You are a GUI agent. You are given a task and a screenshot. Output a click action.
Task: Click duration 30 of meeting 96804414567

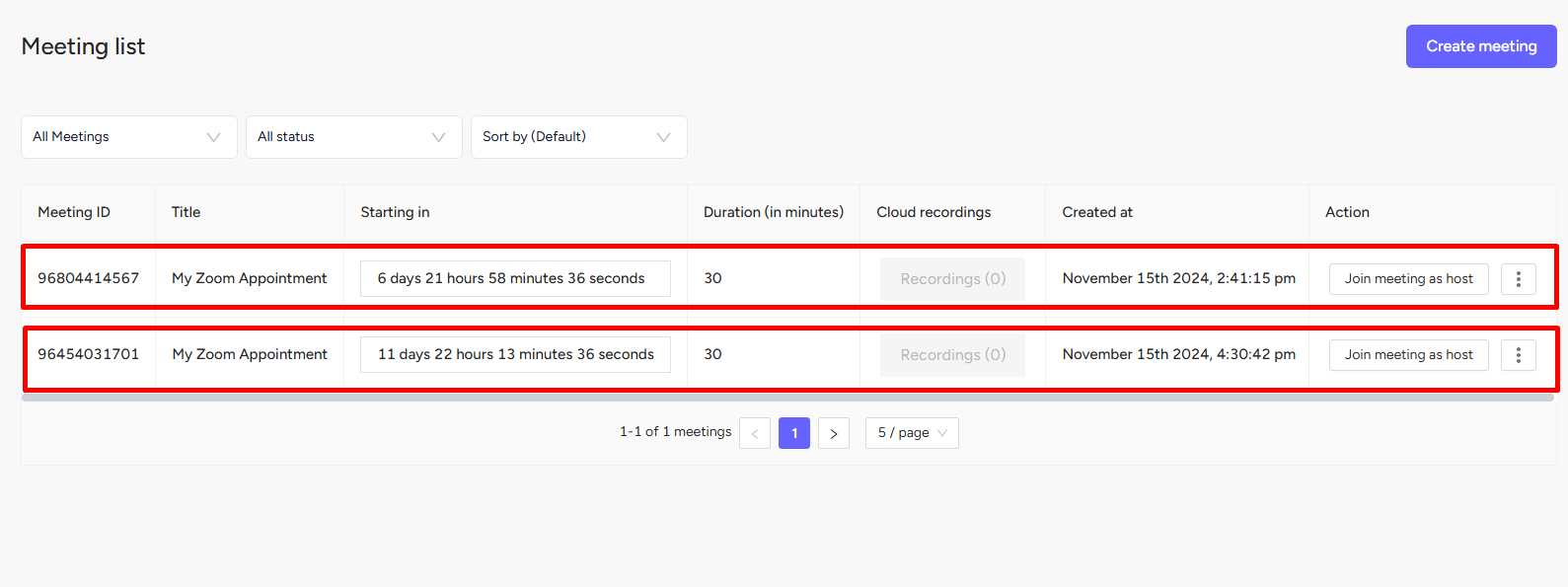(x=712, y=278)
